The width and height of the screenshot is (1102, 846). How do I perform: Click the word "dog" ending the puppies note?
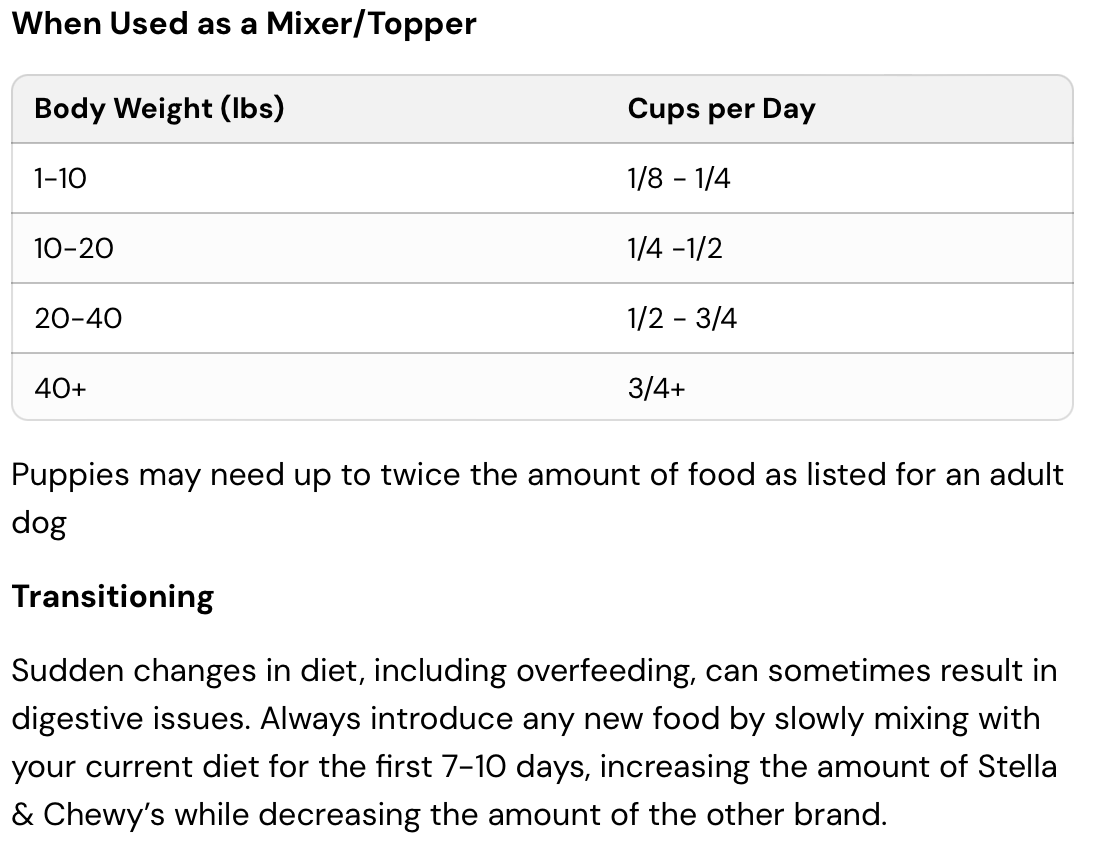click(x=38, y=524)
